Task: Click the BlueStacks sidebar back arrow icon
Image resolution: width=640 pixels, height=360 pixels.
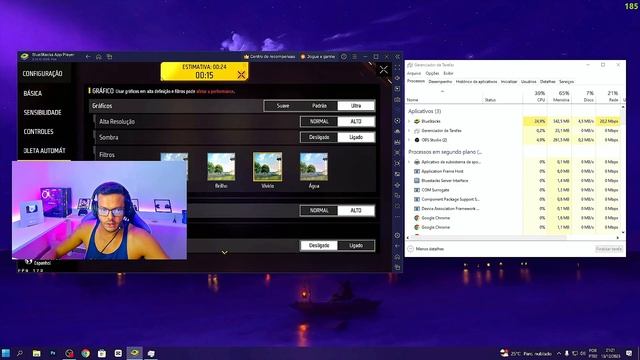Action: point(398,246)
